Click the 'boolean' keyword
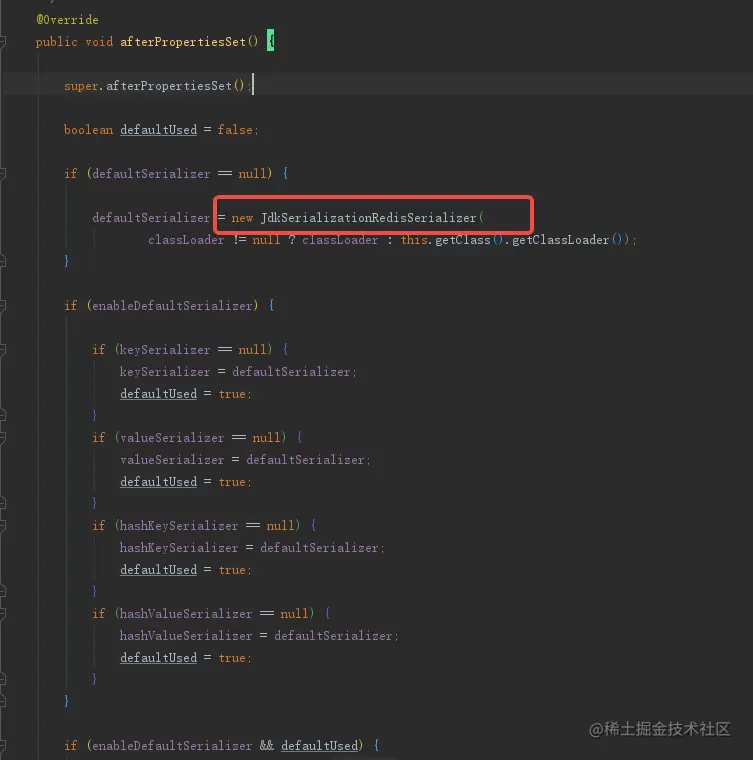The height and width of the screenshot is (760, 753). pos(88,130)
